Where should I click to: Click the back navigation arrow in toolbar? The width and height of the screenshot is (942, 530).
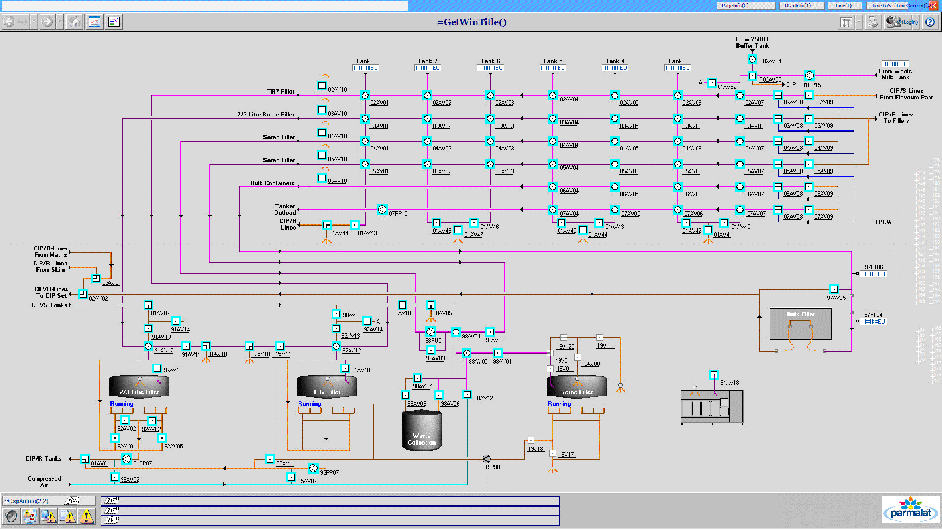pos(10,21)
